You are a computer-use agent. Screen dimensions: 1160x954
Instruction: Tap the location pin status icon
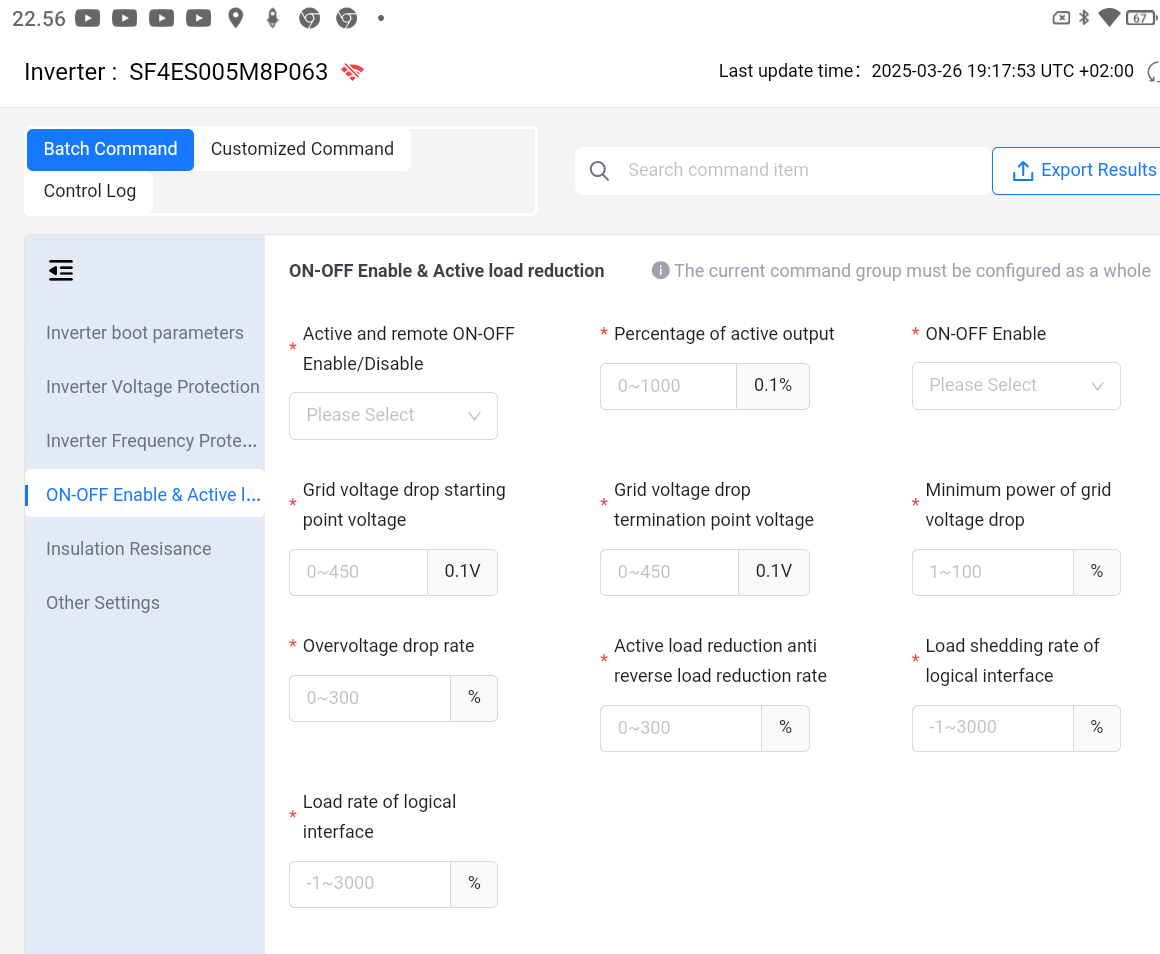click(x=236, y=18)
